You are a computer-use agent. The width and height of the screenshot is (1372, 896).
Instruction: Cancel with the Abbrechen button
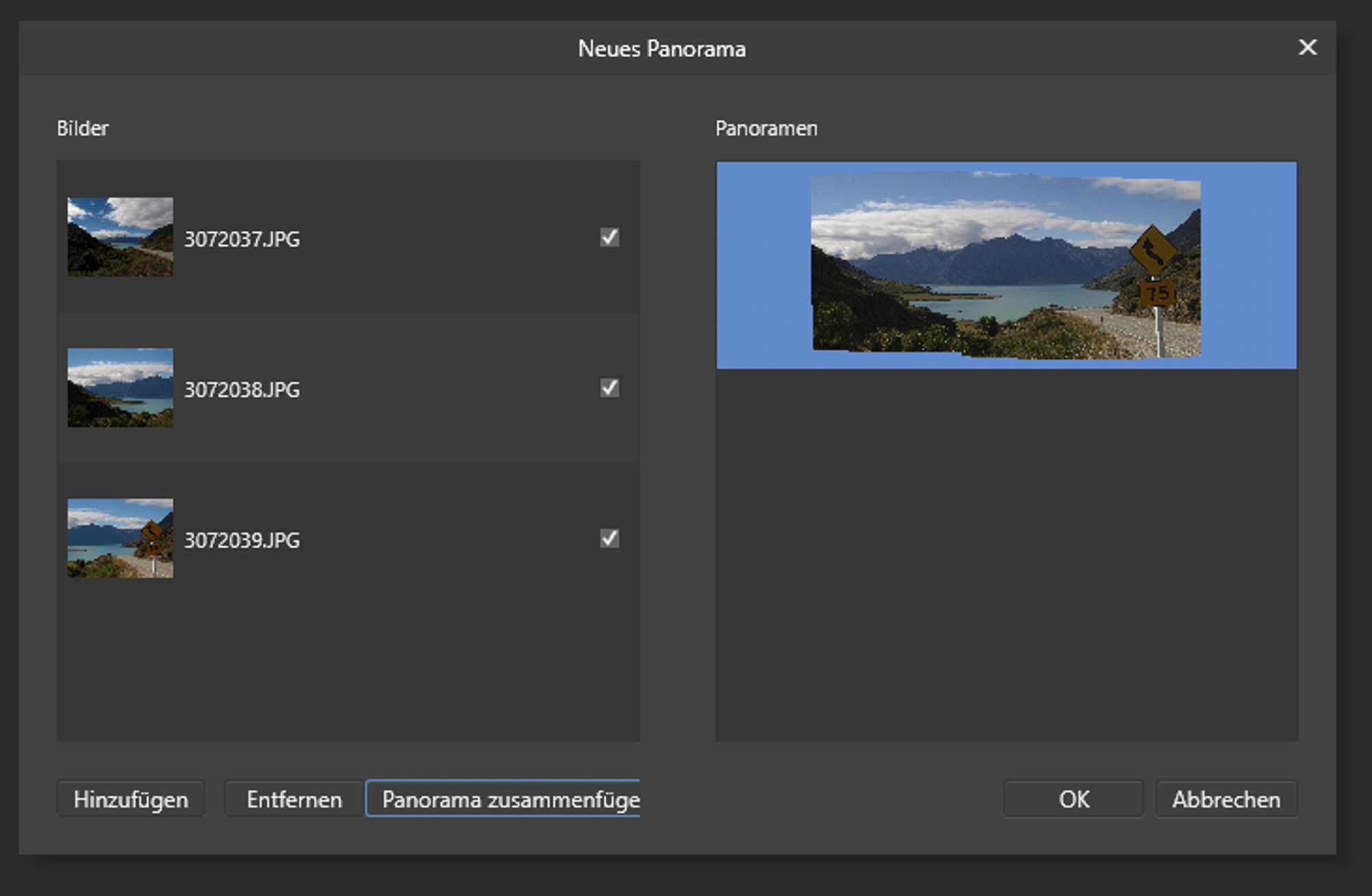coord(1226,799)
